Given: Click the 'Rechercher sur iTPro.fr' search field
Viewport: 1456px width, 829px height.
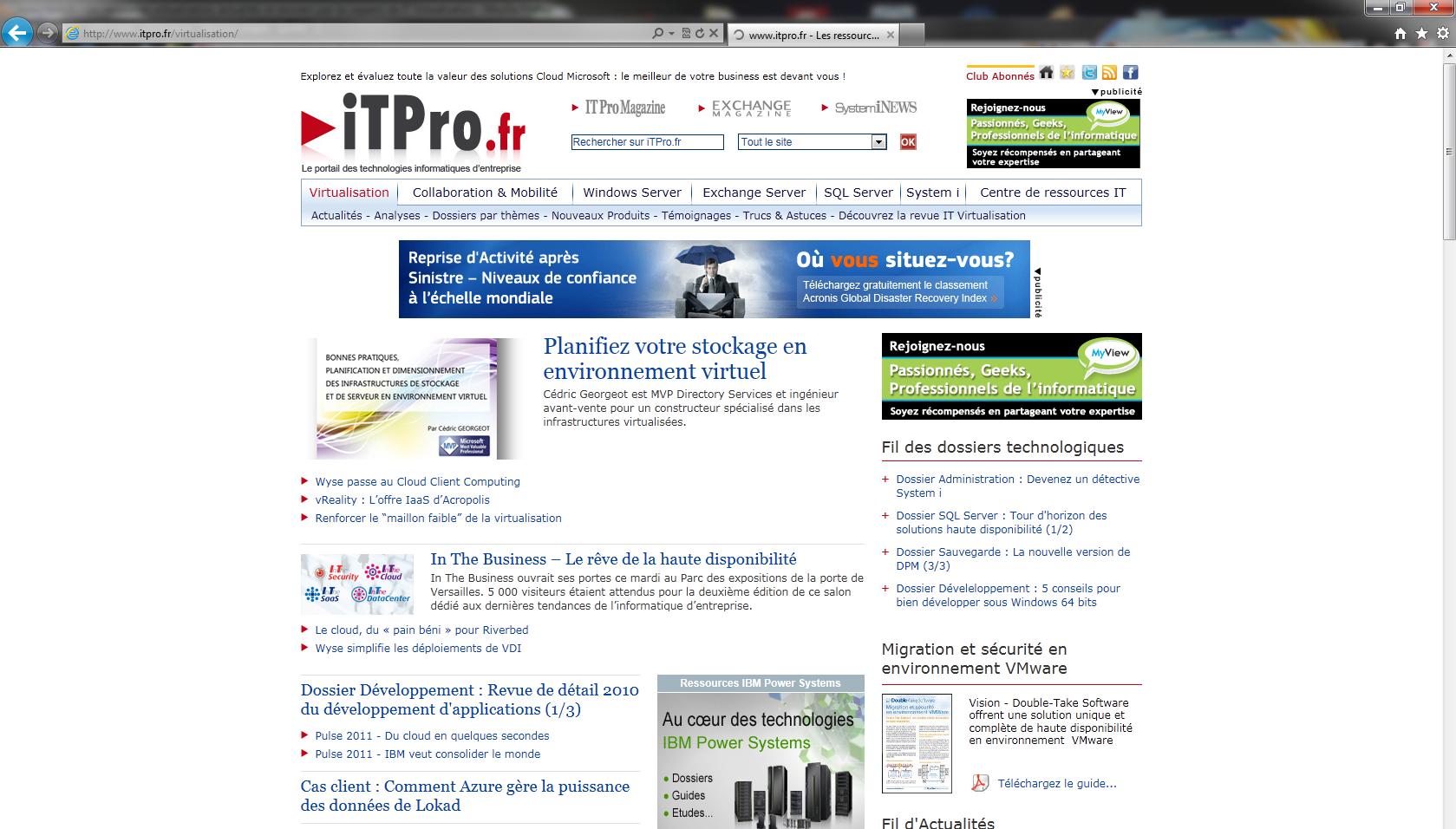Looking at the screenshot, I should click(x=647, y=142).
